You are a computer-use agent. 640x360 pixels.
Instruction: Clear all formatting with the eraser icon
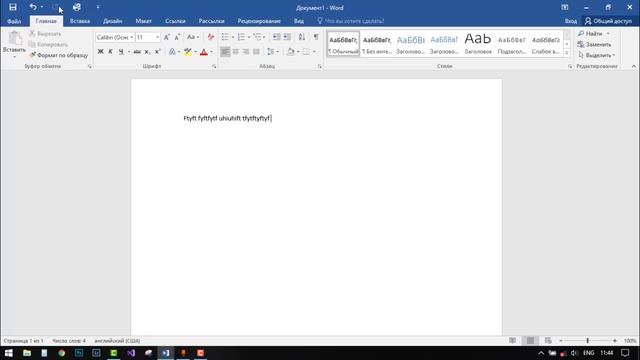(211, 37)
